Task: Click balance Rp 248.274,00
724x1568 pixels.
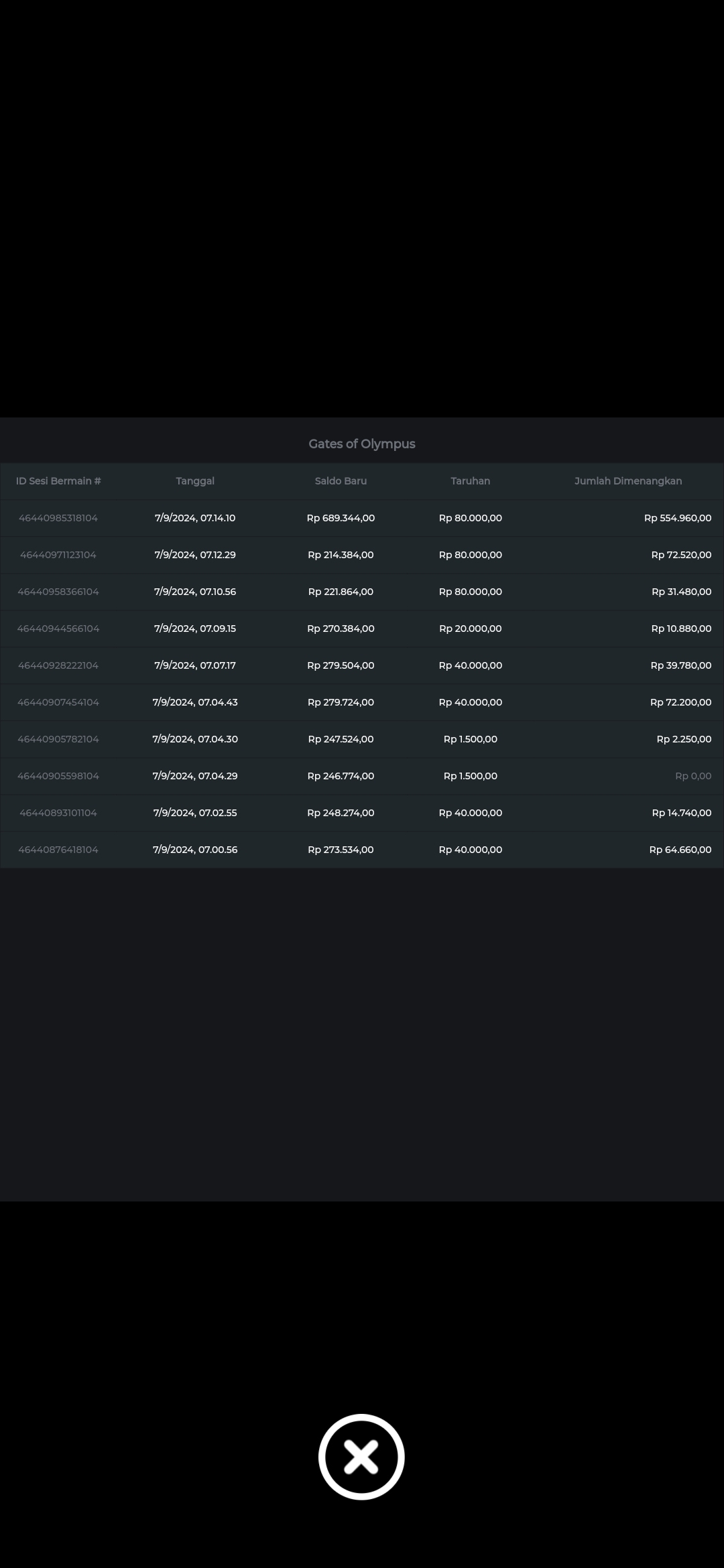Action: coord(341,813)
